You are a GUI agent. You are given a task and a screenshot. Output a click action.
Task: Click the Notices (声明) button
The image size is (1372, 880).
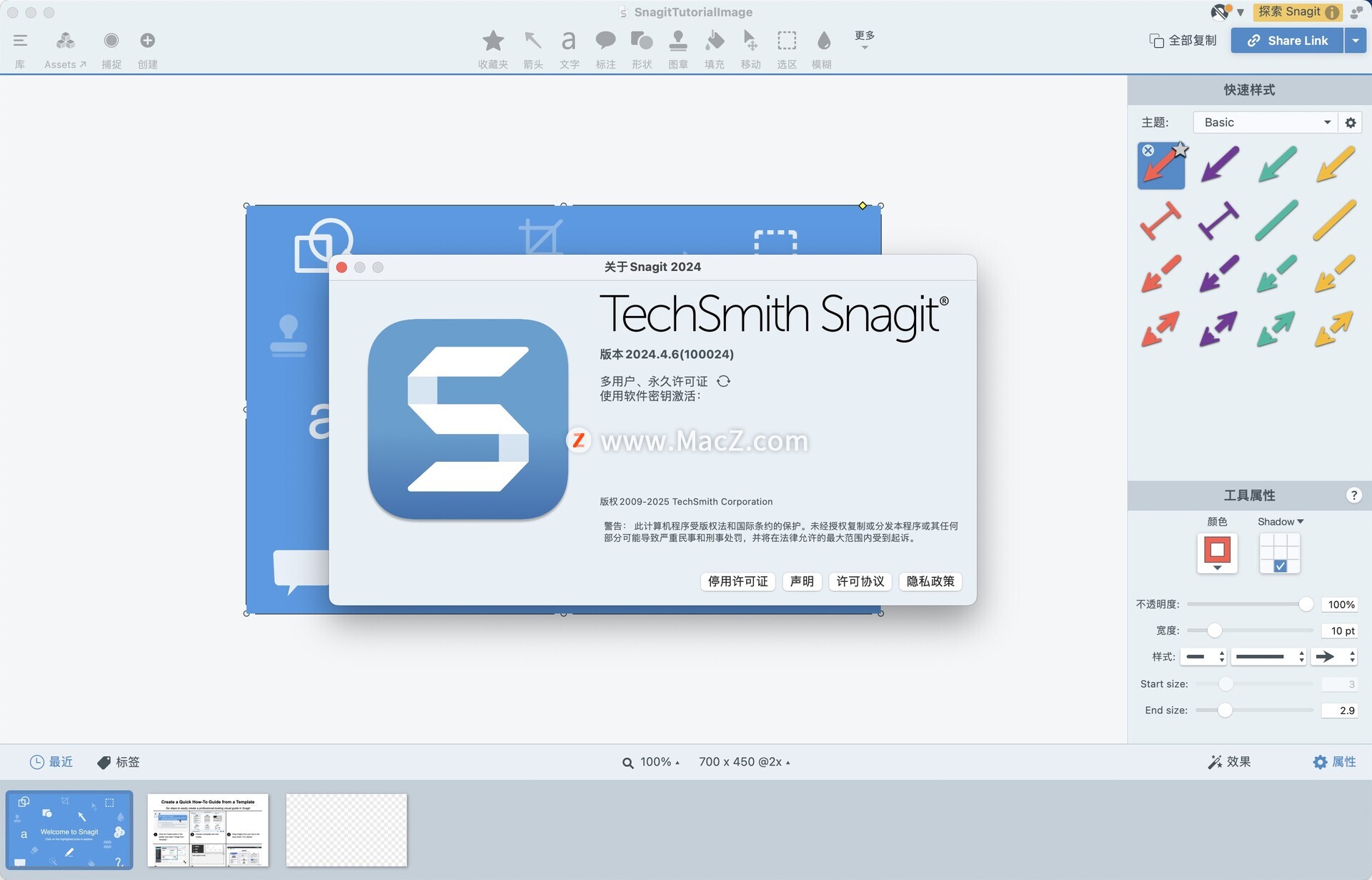[x=802, y=581]
